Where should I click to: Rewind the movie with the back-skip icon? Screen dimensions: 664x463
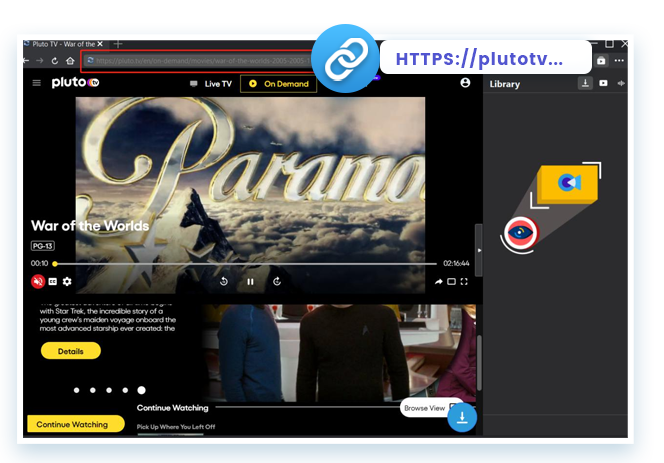224,281
